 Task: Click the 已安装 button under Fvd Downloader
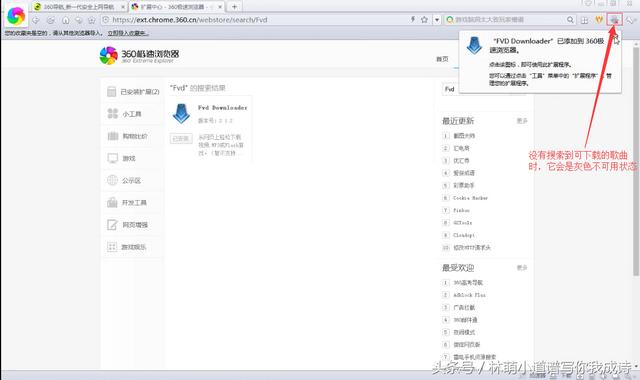pyautogui.click(x=181, y=139)
